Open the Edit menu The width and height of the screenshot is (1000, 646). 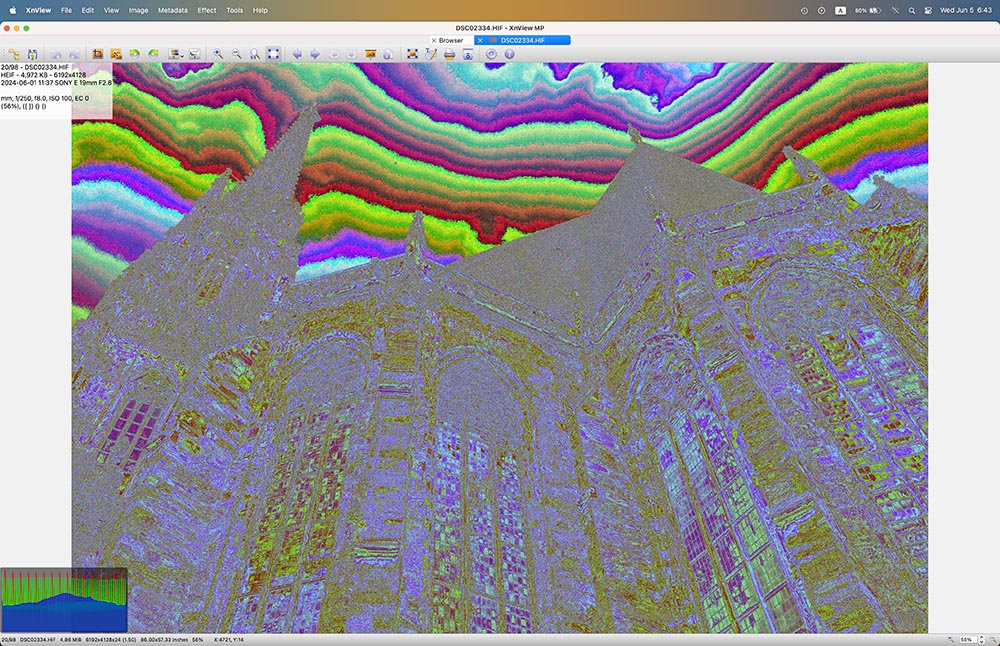pyautogui.click(x=88, y=10)
